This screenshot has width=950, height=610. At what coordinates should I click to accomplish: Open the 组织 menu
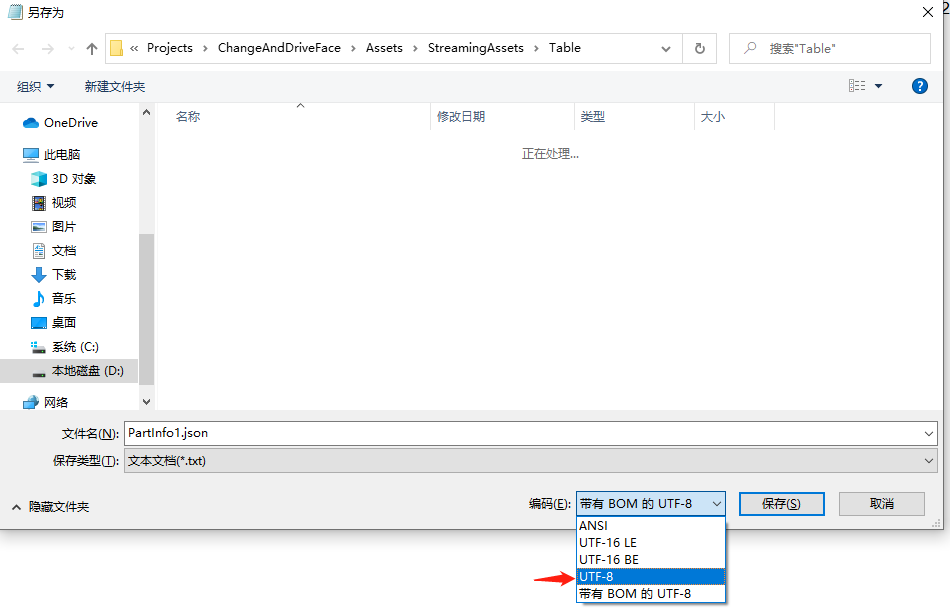(35, 87)
